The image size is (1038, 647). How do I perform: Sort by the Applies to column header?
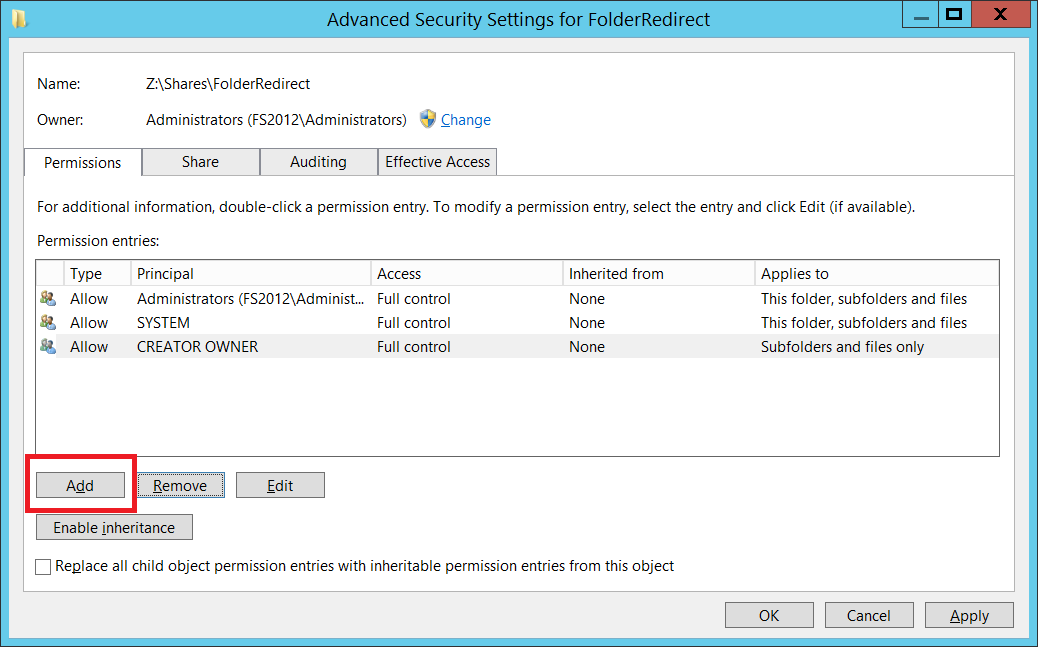coord(876,274)
